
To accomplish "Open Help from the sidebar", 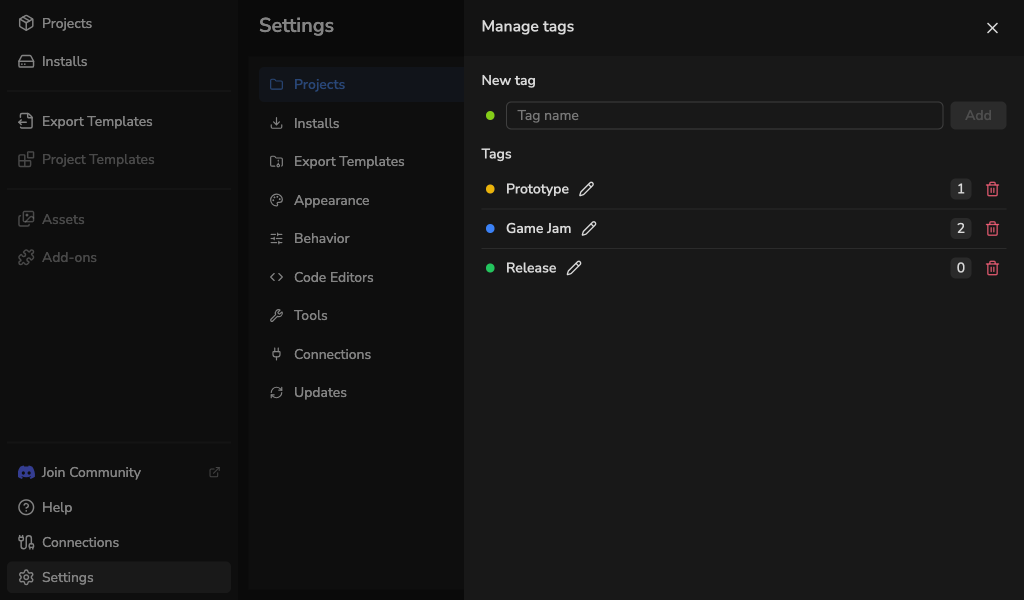I will 119,507.
